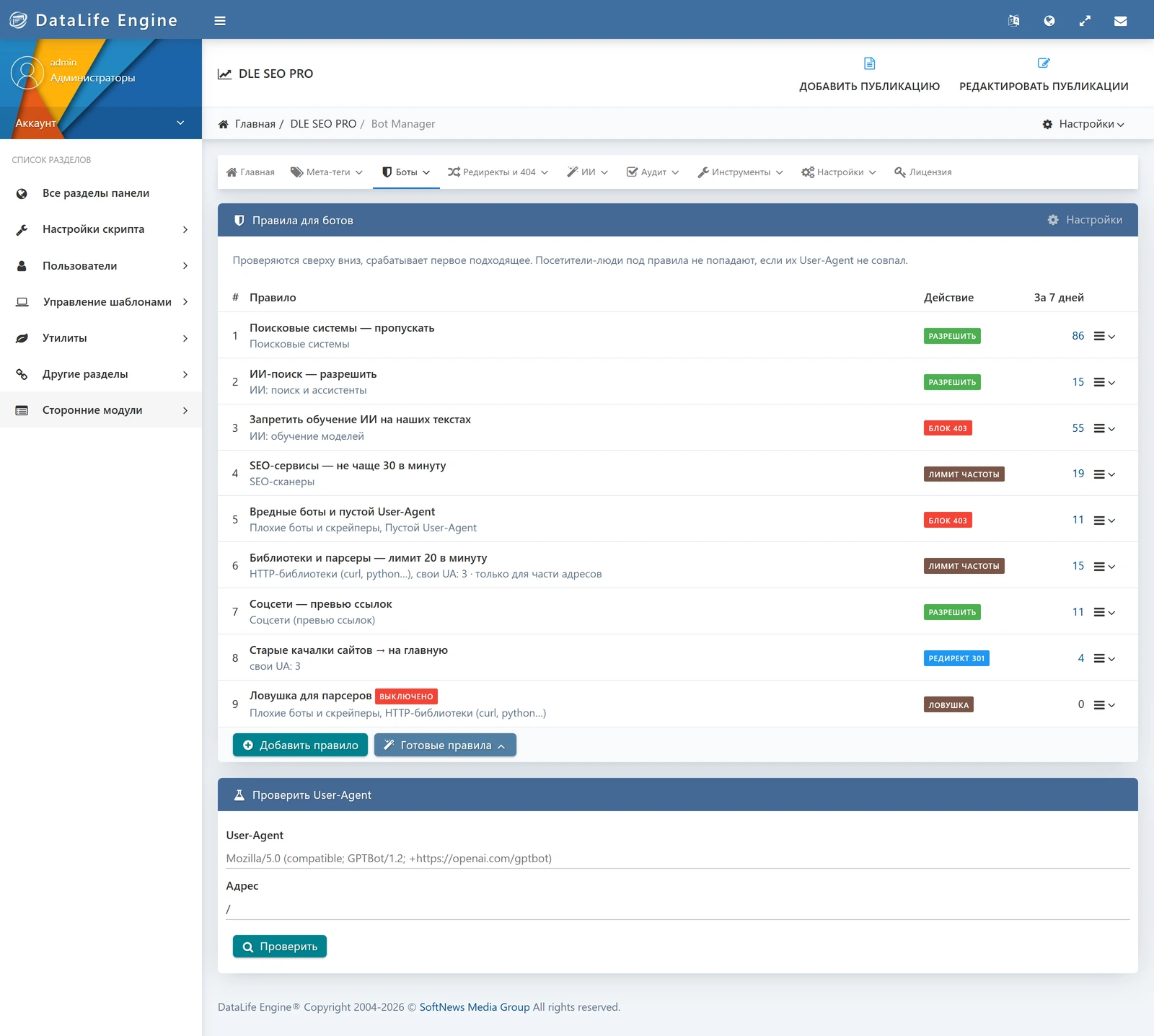Screen dimensions: 1154x1036
Task: Expand Сторонние модули sidebar section
Action: [x=101, y=410]
